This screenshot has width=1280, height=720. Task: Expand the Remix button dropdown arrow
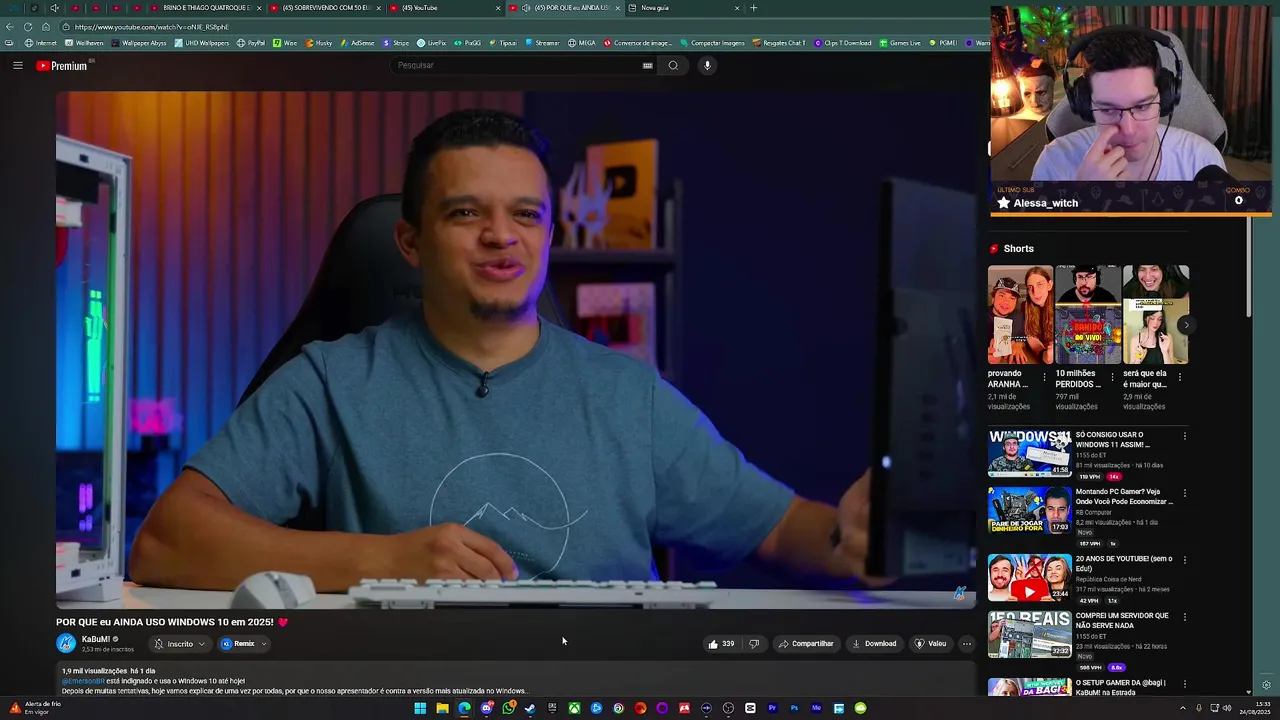pyautogui.click(x=264, y=644)
